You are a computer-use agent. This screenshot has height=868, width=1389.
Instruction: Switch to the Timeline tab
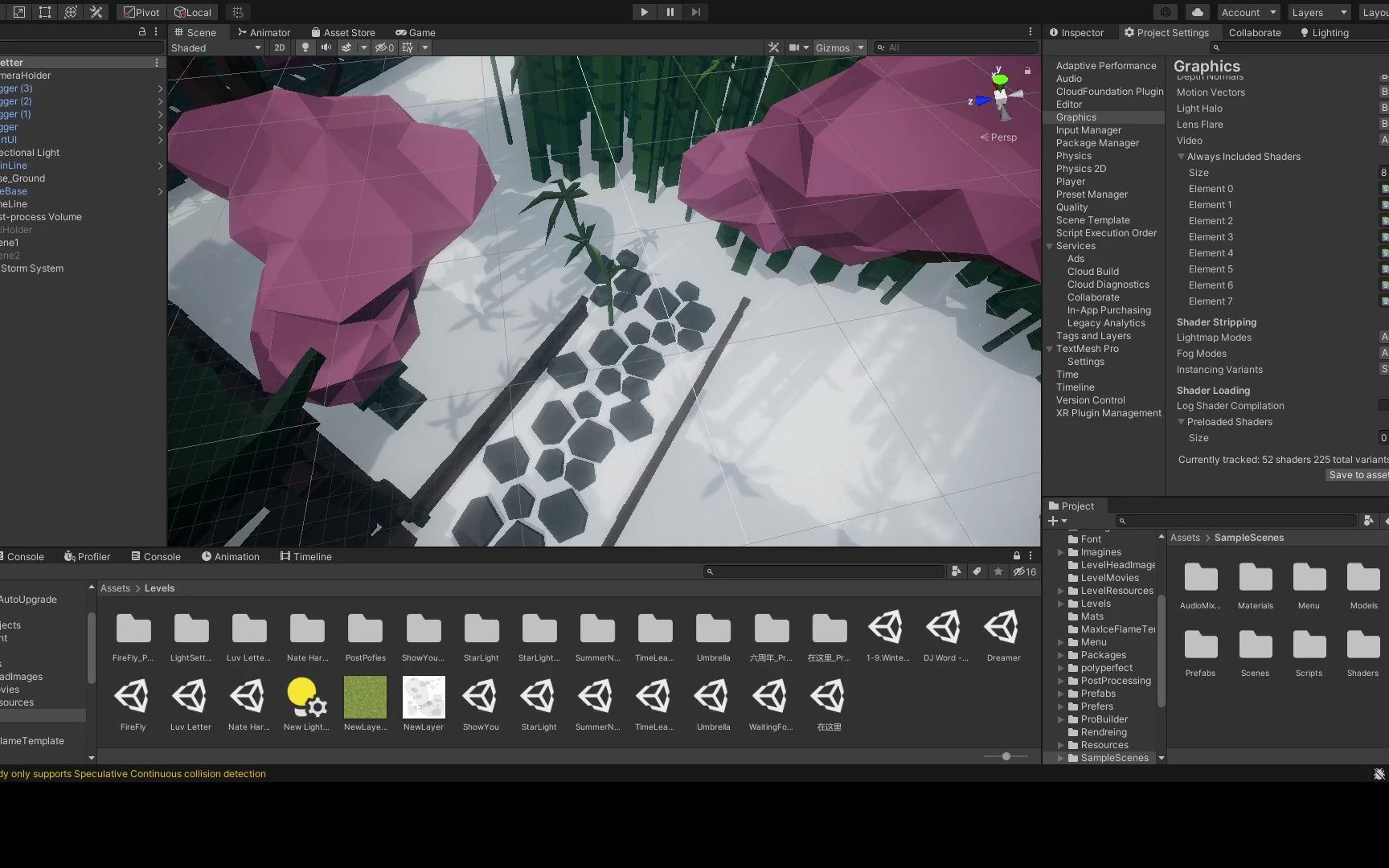tap(306, 556)
